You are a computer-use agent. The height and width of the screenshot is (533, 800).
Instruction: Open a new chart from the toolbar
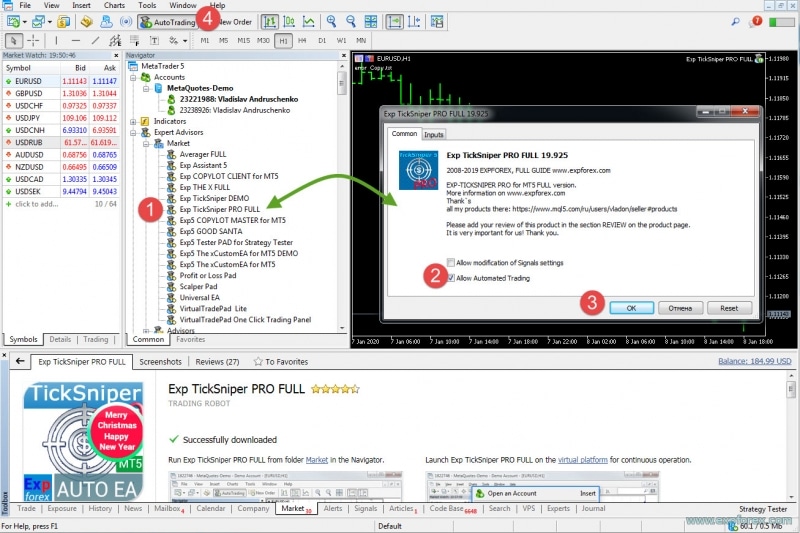pyautogui.click(x=13, y=22)
